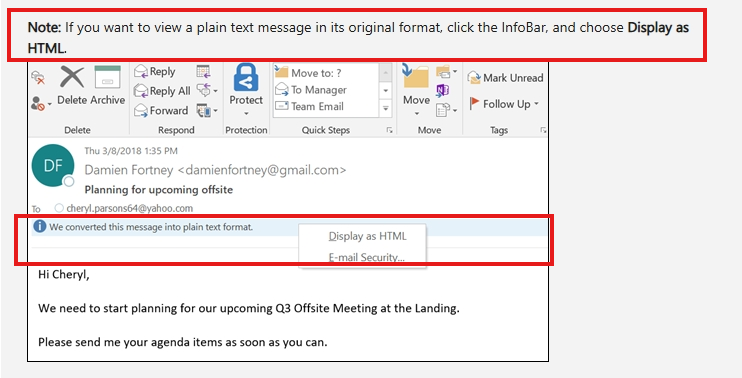
Task: Archive the current message
Action: [x=108, y=86]
